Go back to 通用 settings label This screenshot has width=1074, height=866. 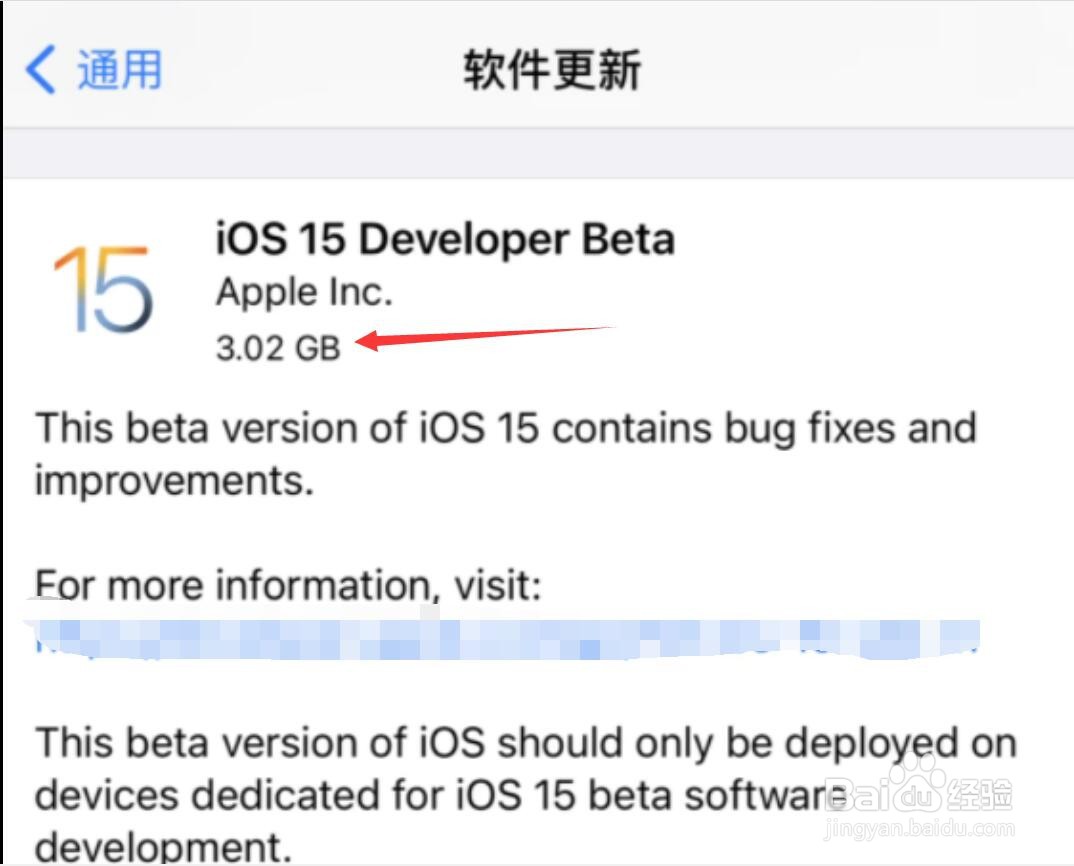coord(119,70)
